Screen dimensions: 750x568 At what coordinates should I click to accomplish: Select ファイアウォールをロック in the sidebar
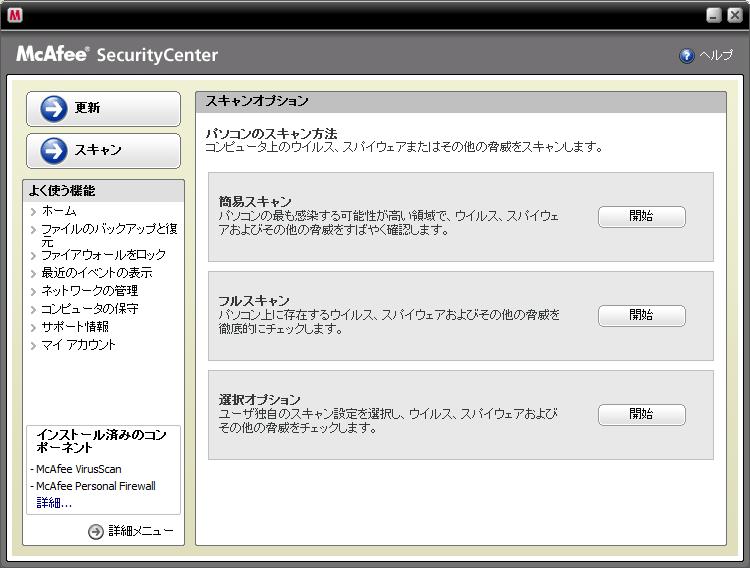pos(103,255)
